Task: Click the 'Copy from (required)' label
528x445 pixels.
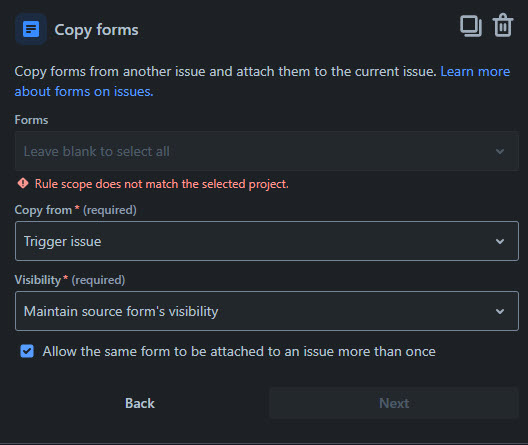Action: tap(75, 210)
